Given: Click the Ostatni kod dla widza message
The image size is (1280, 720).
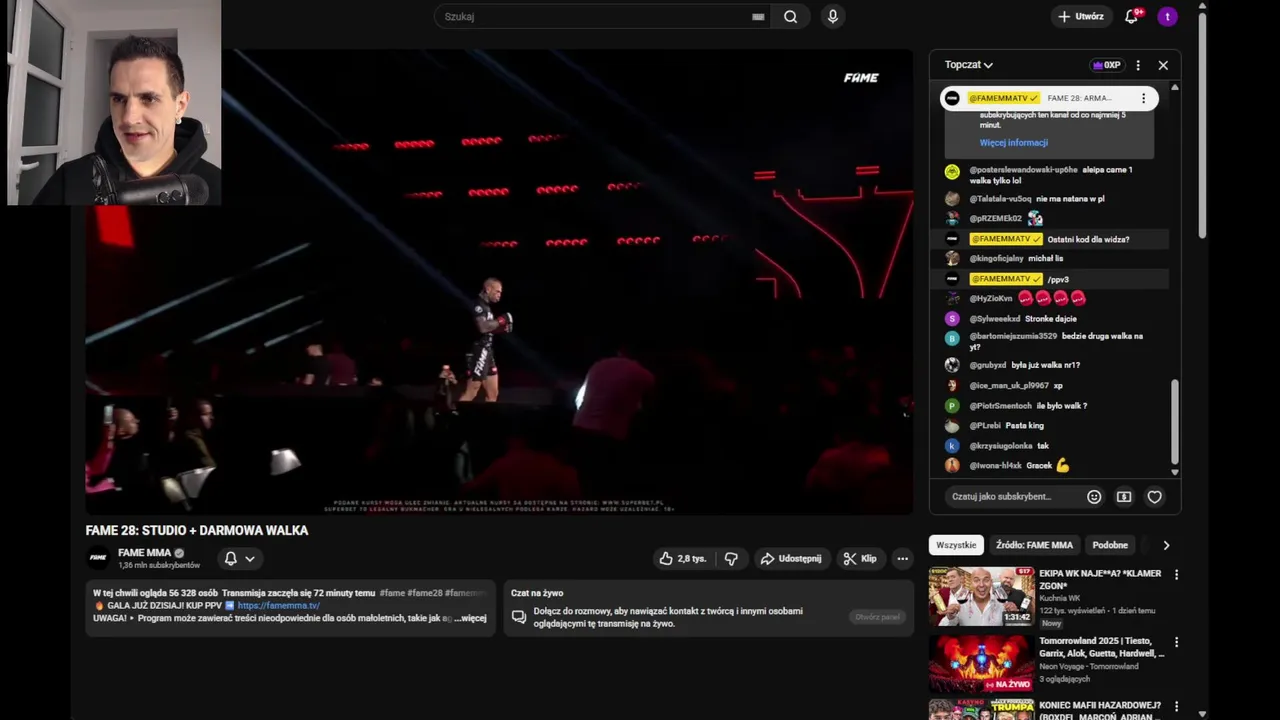Looking at the screenshot, I should click(x=1088, y=239).
